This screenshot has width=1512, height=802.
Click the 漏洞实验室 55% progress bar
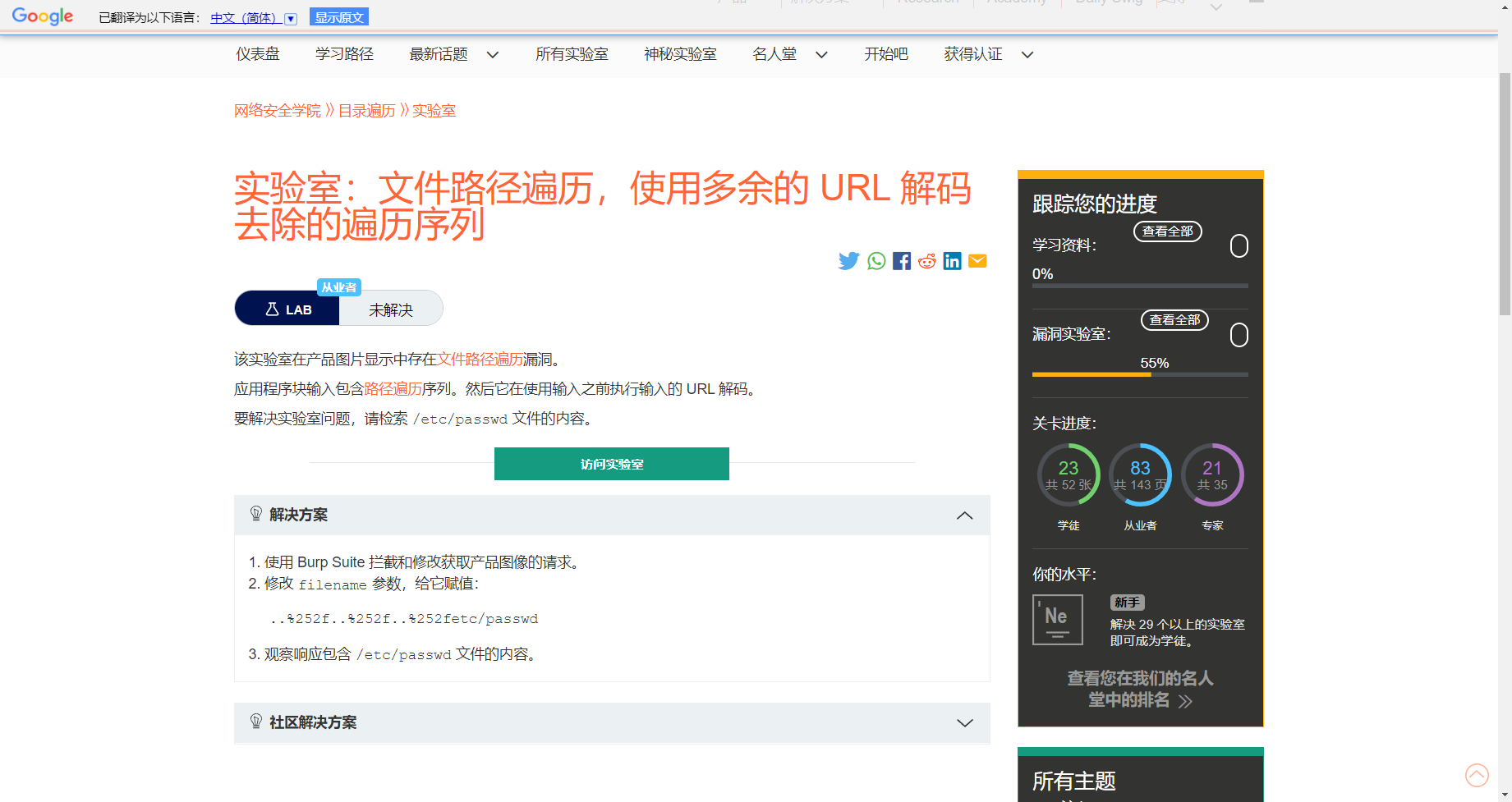point(1140,374)
